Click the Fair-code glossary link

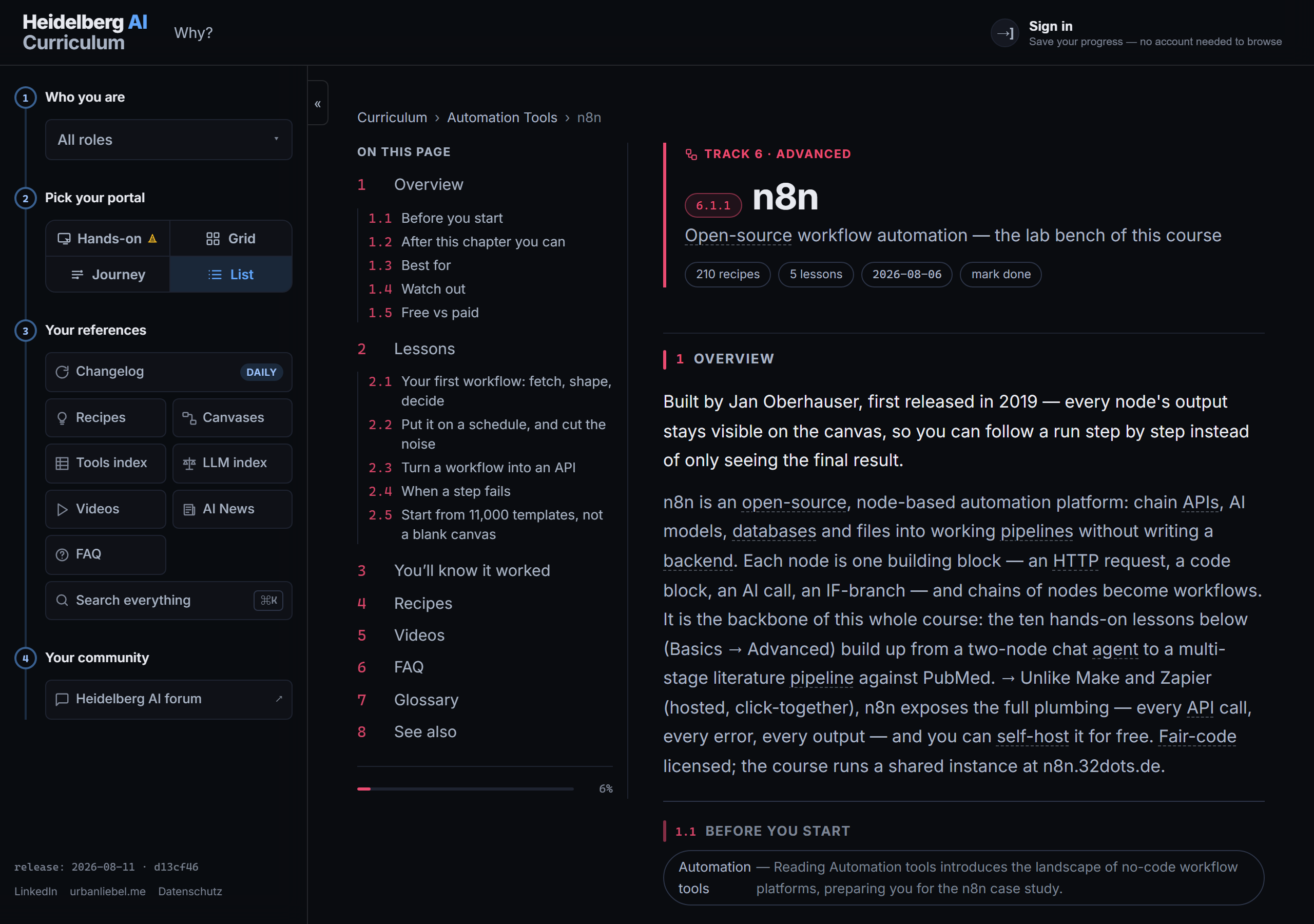pyautogui.click(x=1197, y=736)
